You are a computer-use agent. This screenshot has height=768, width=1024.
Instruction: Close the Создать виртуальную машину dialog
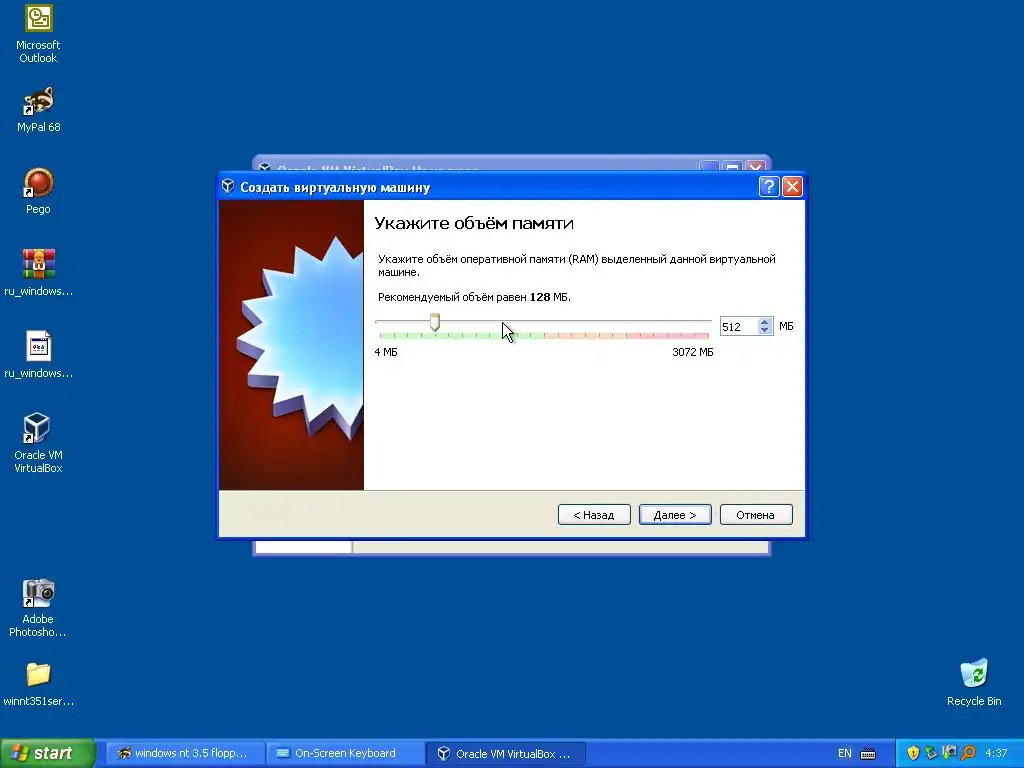click(792, 187)
